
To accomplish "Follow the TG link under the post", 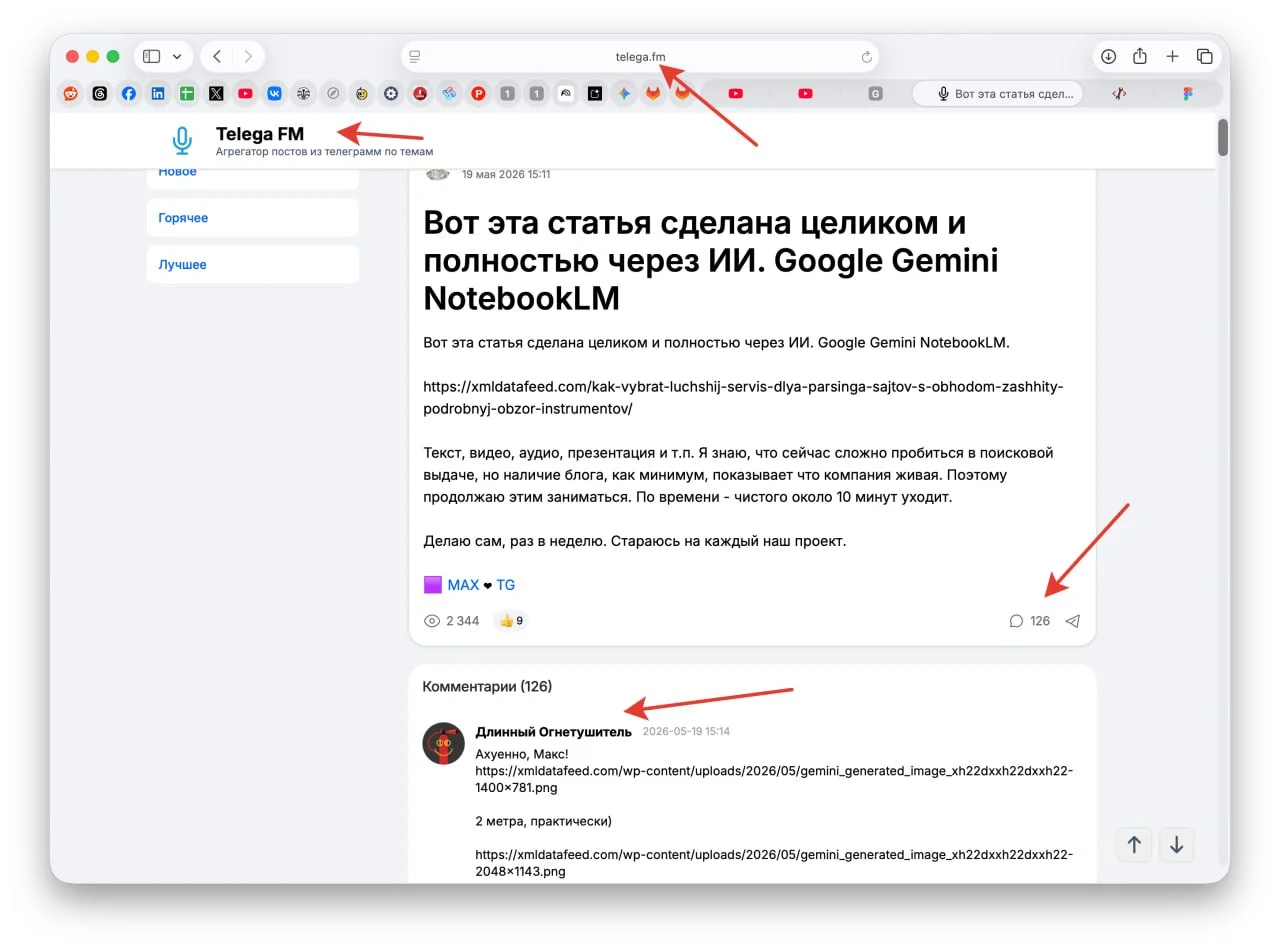I will click(506, 585).
